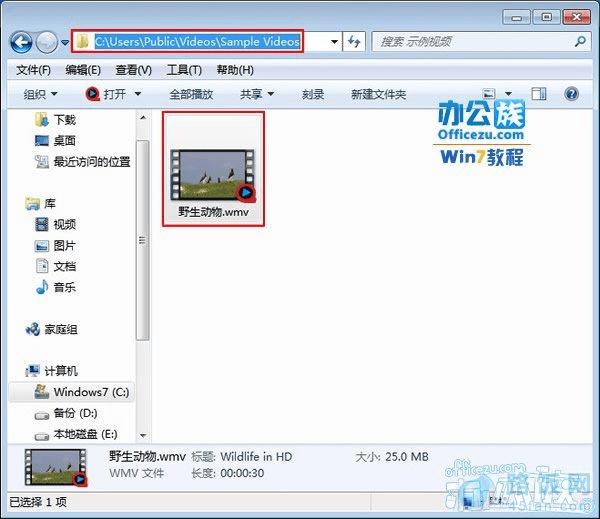
Task: Select 计算机 in the navigation pane
Action: (x=61, y=371)
